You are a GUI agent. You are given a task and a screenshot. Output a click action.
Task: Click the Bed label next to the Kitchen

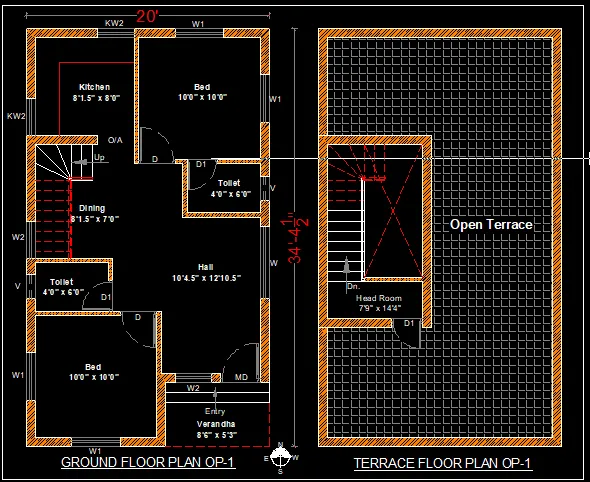(202, 87)
